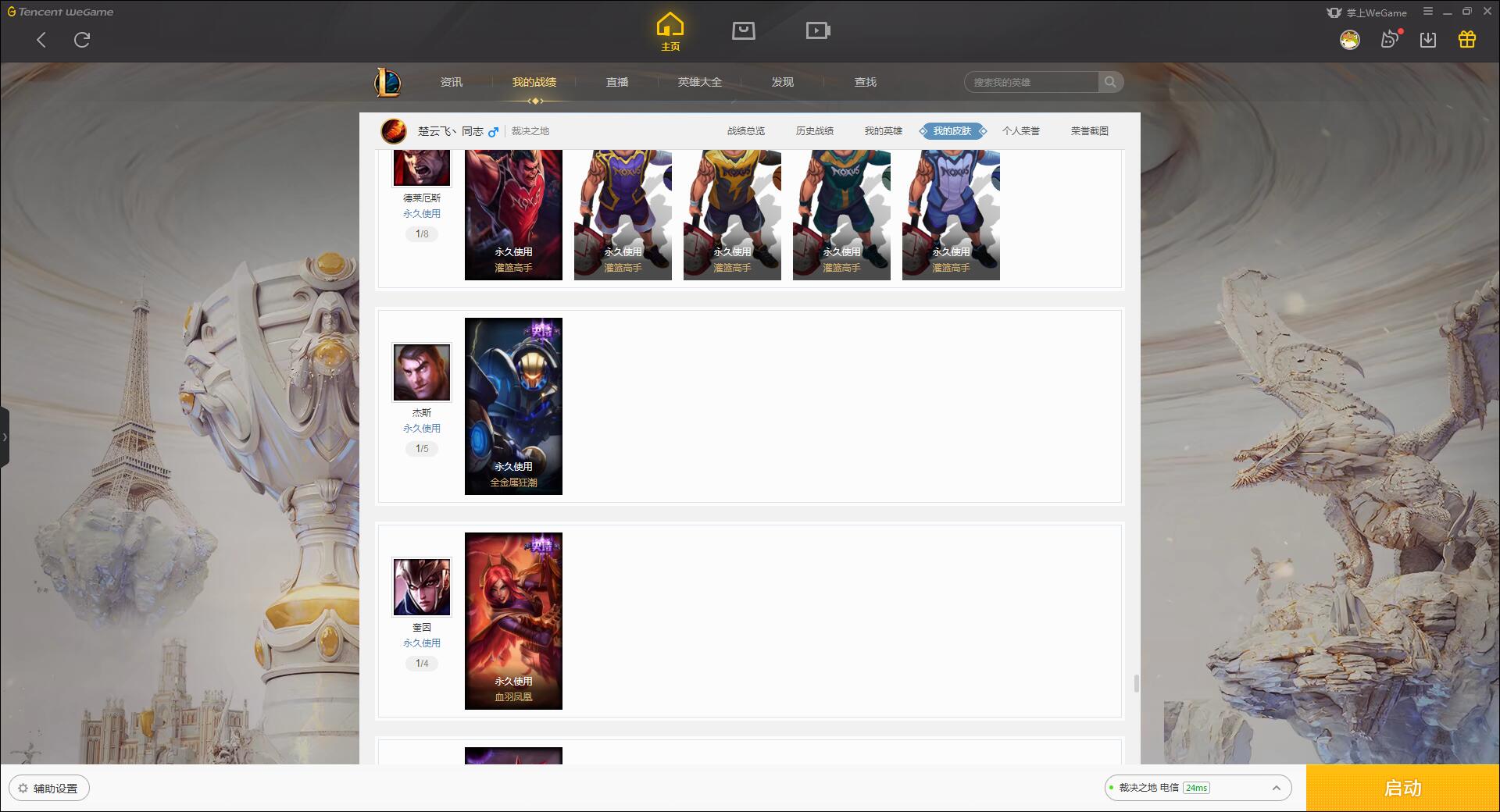Open the video live stream icon
Screen dimensions: 1500x812
(818, 30)
